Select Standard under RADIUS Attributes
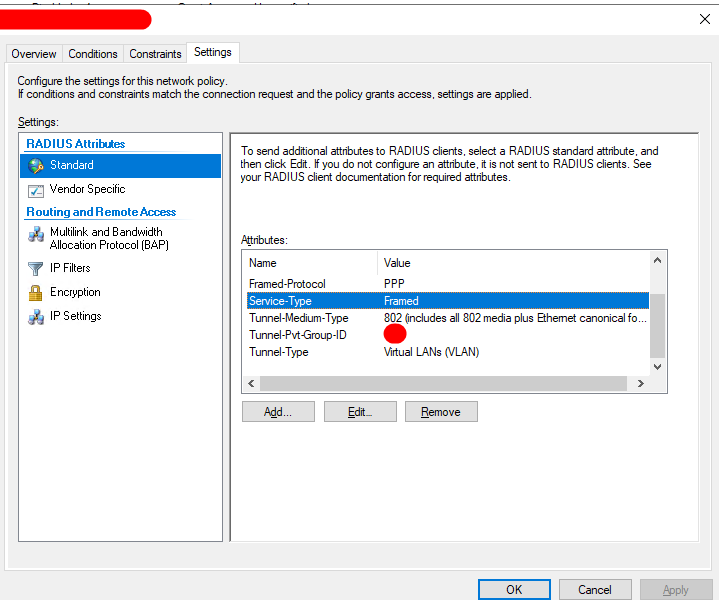The height and width of the screenshot is (600, 719). point(121,166)
